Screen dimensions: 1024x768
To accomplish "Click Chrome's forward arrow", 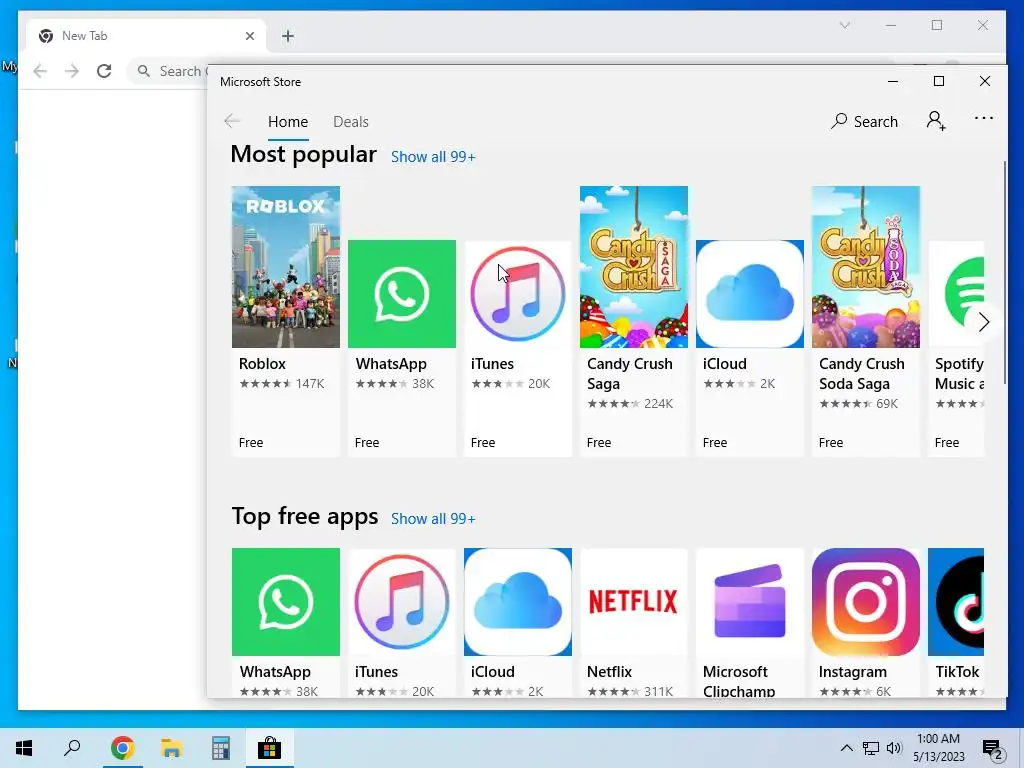I will click(x=72, y=71).
